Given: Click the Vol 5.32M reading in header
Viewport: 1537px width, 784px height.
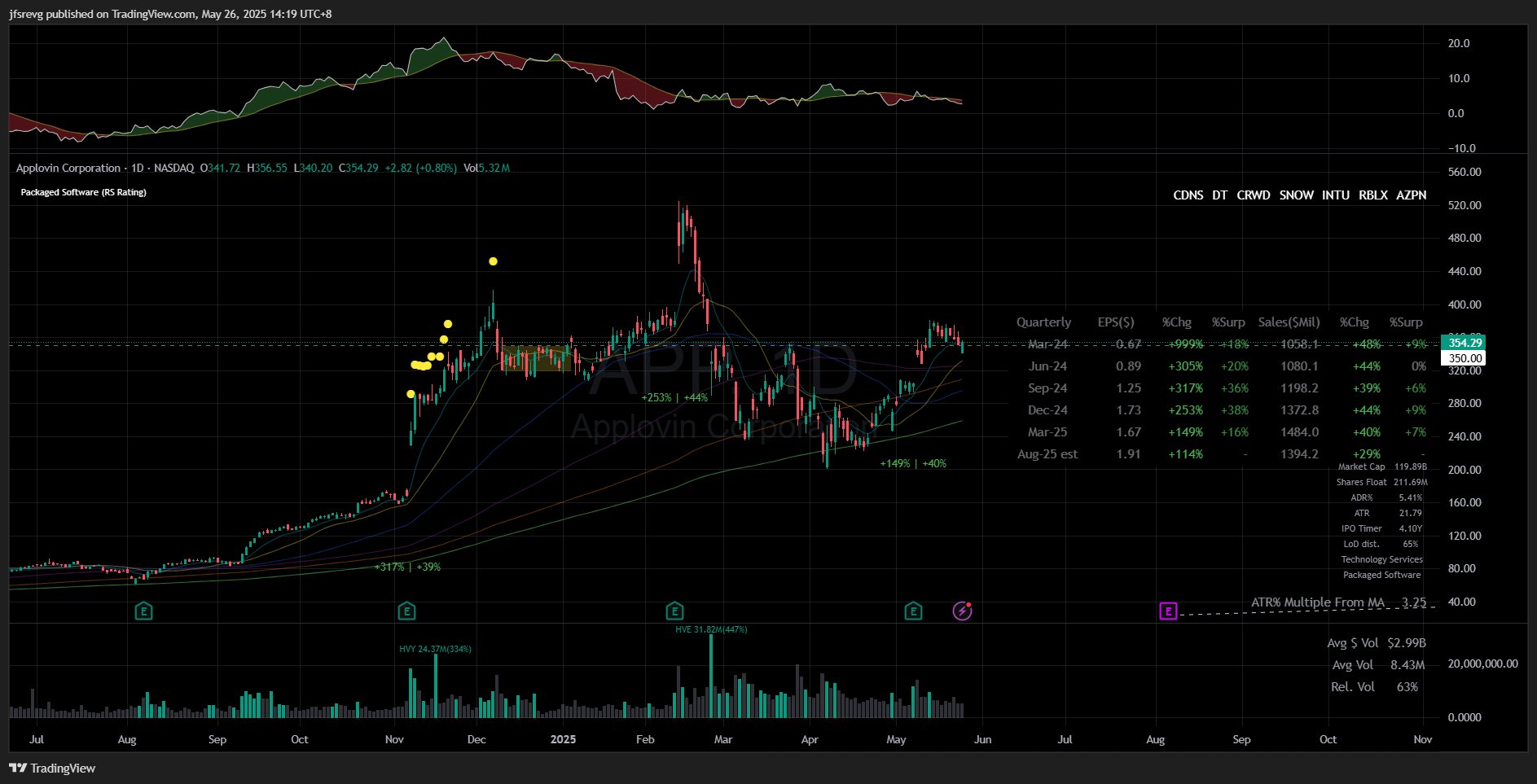Looking at the screenshot, I should [x=487, y=168].
